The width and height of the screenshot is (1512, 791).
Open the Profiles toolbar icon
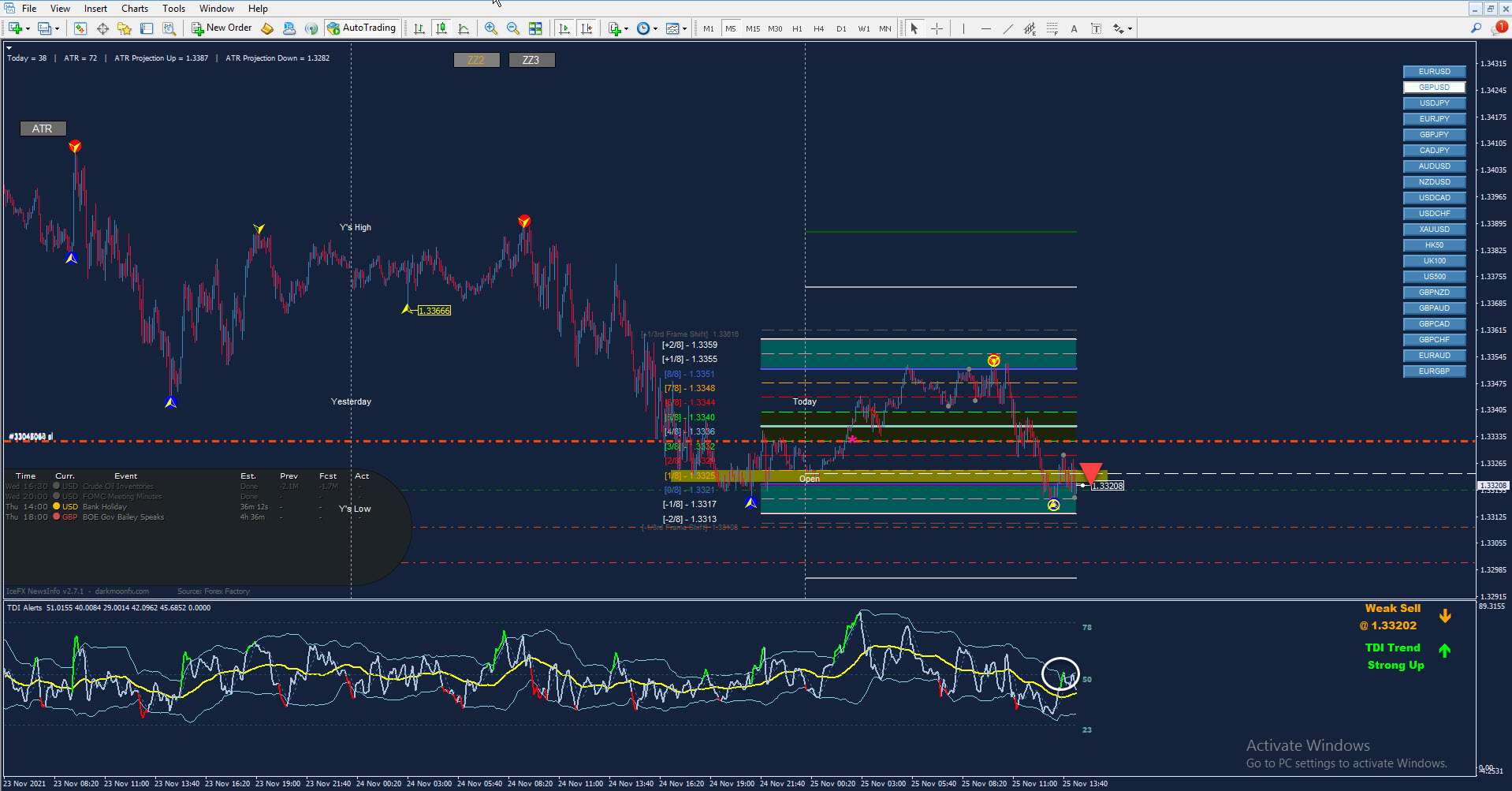[44, 28]
